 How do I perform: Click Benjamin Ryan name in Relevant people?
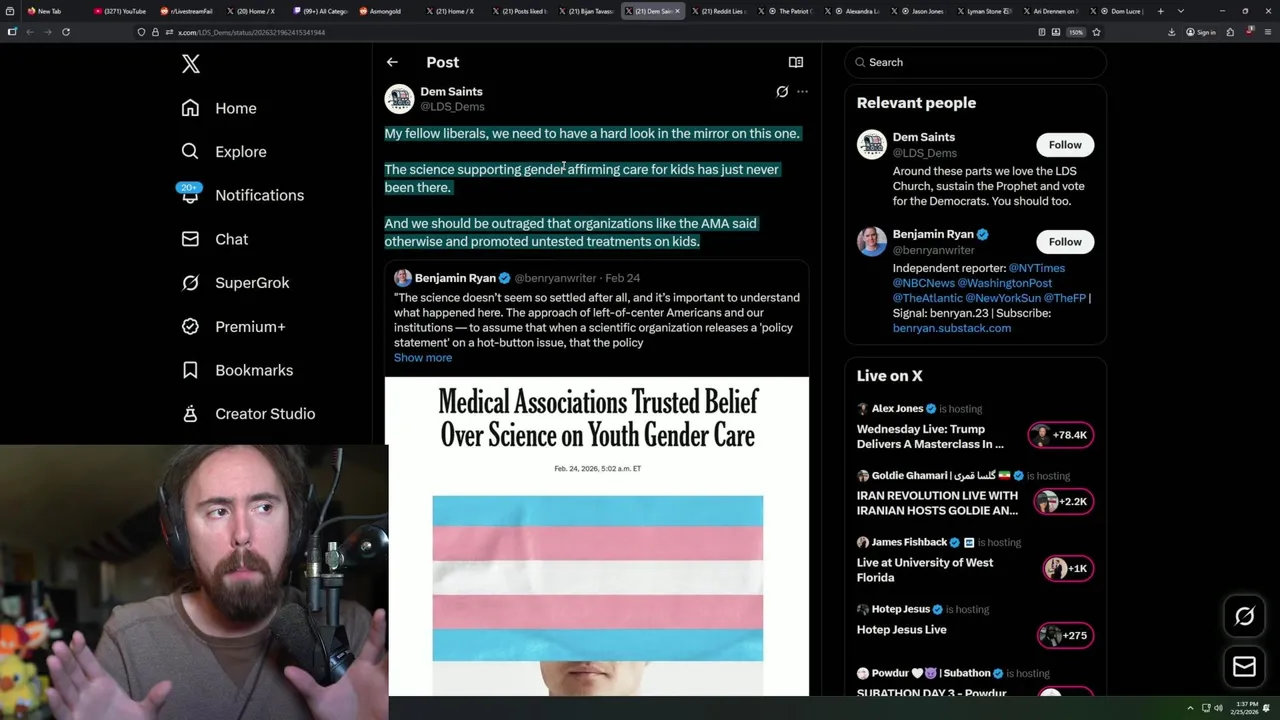pos(933,234)
